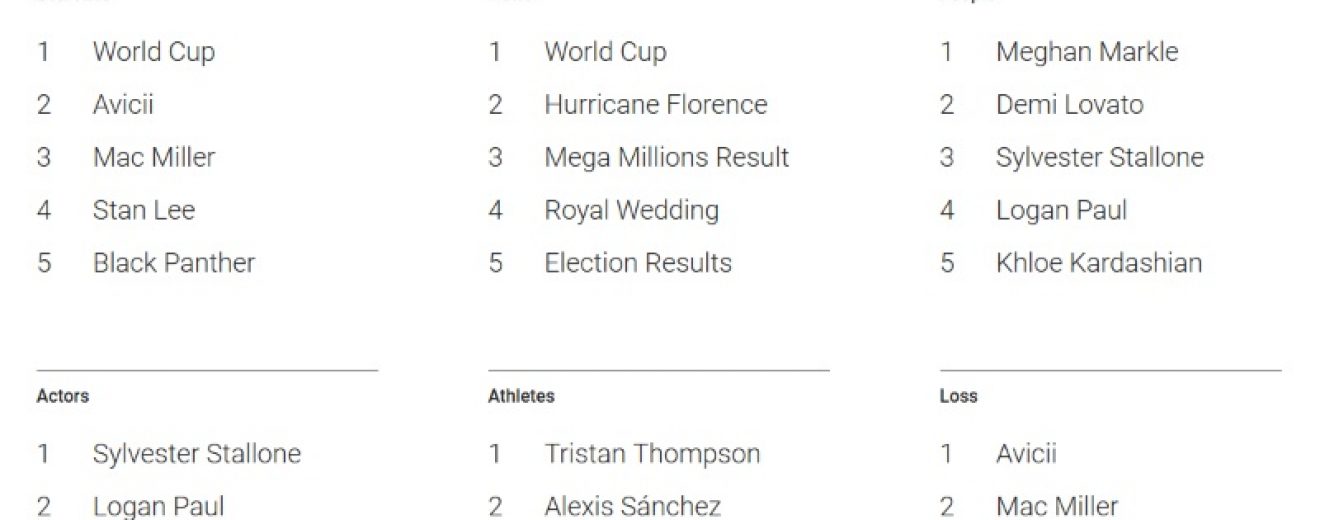Select Mac Miller under the Loss heading
The height and width of the screenshot is (520, 1320).
(1057, 507)
